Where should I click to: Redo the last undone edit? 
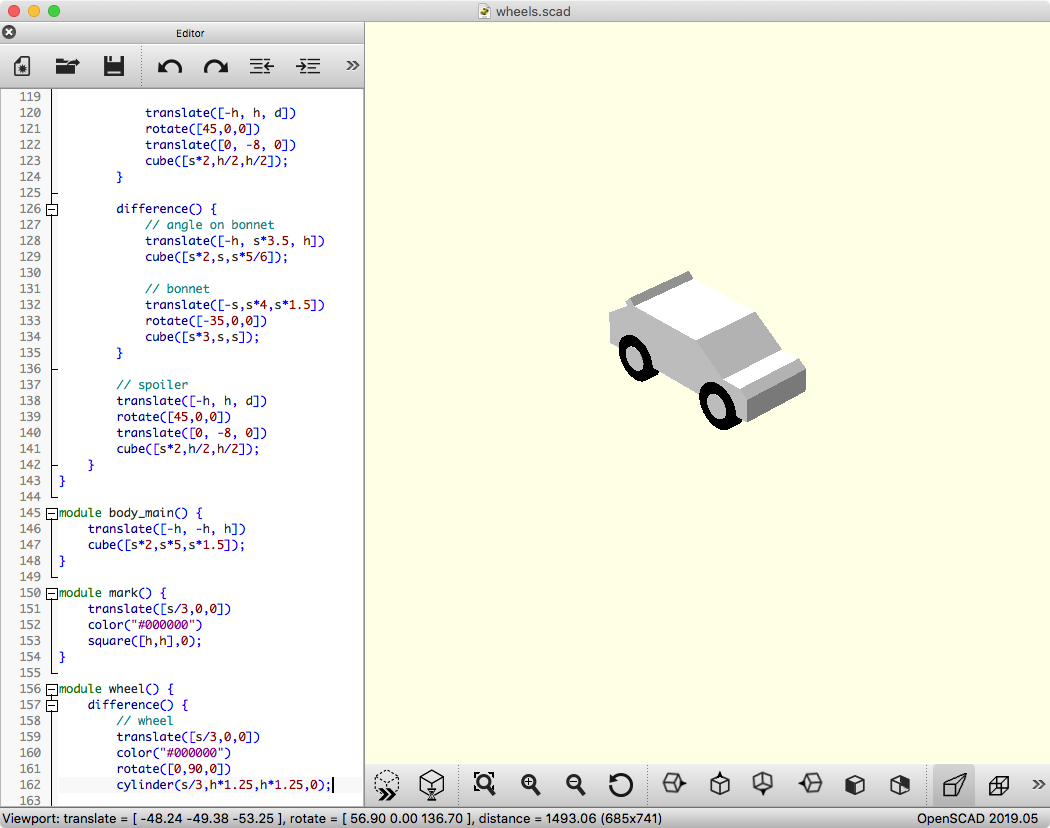coord(215,66)
